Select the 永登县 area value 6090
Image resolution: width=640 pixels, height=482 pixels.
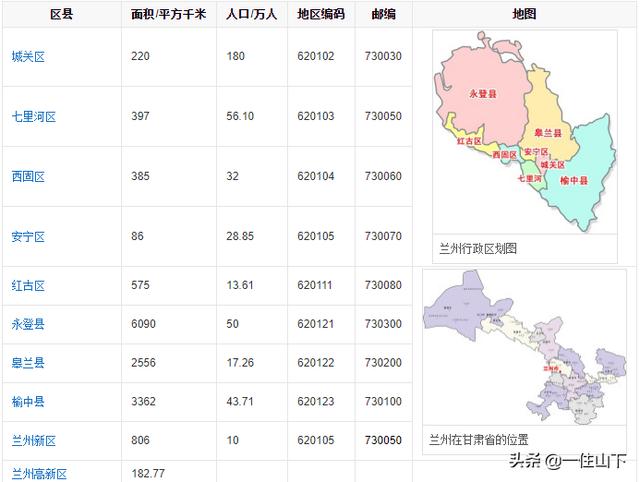143,324
